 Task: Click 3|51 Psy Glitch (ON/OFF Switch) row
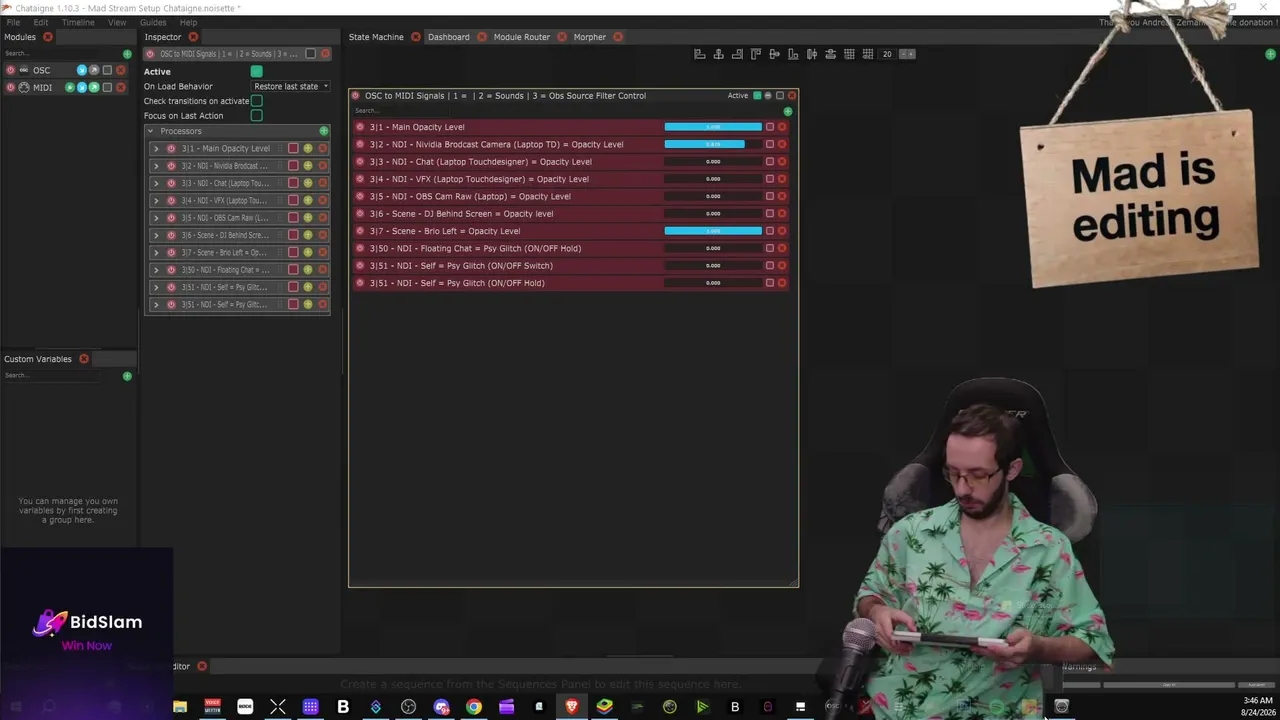(x=573, y=266)
